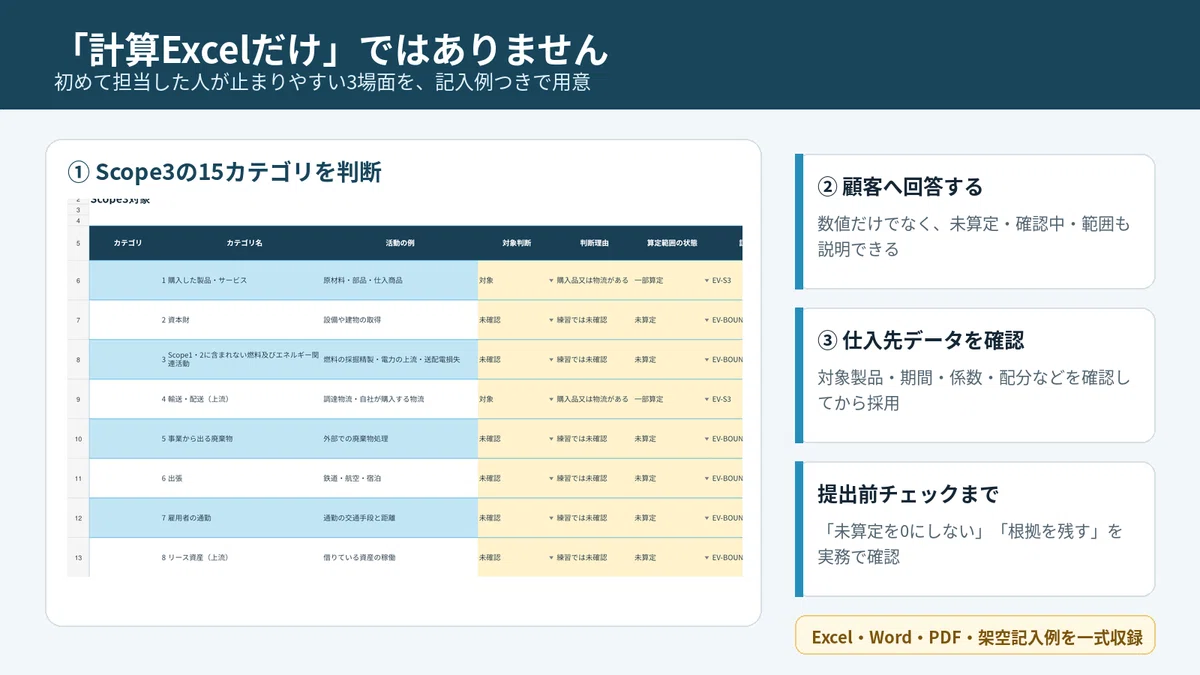Viewport: 1200px width, 675px height.
Task: Select spreadsheet row number 13
Action: click(78, 557)
